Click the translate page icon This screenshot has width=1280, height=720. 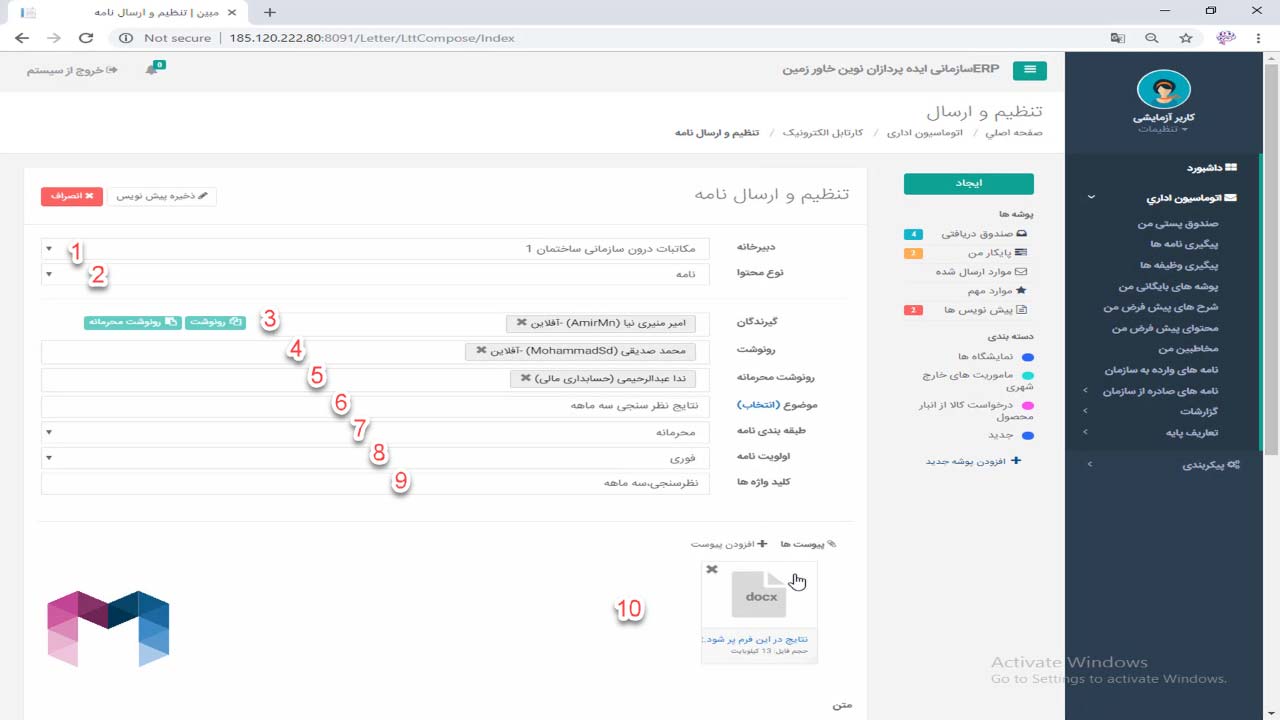[1118, 38]
